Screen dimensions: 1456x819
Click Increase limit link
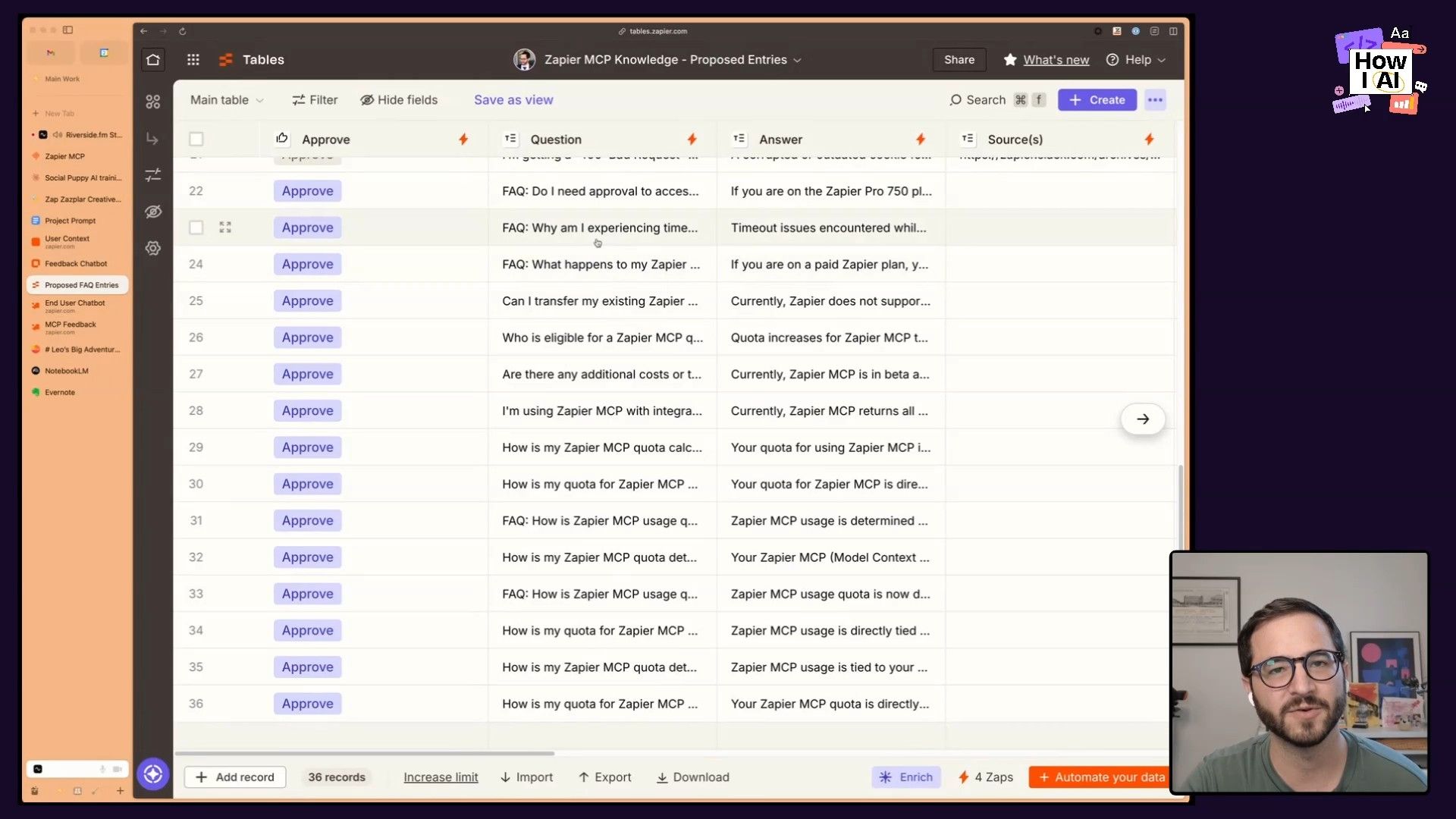click(x=441, y=777)
